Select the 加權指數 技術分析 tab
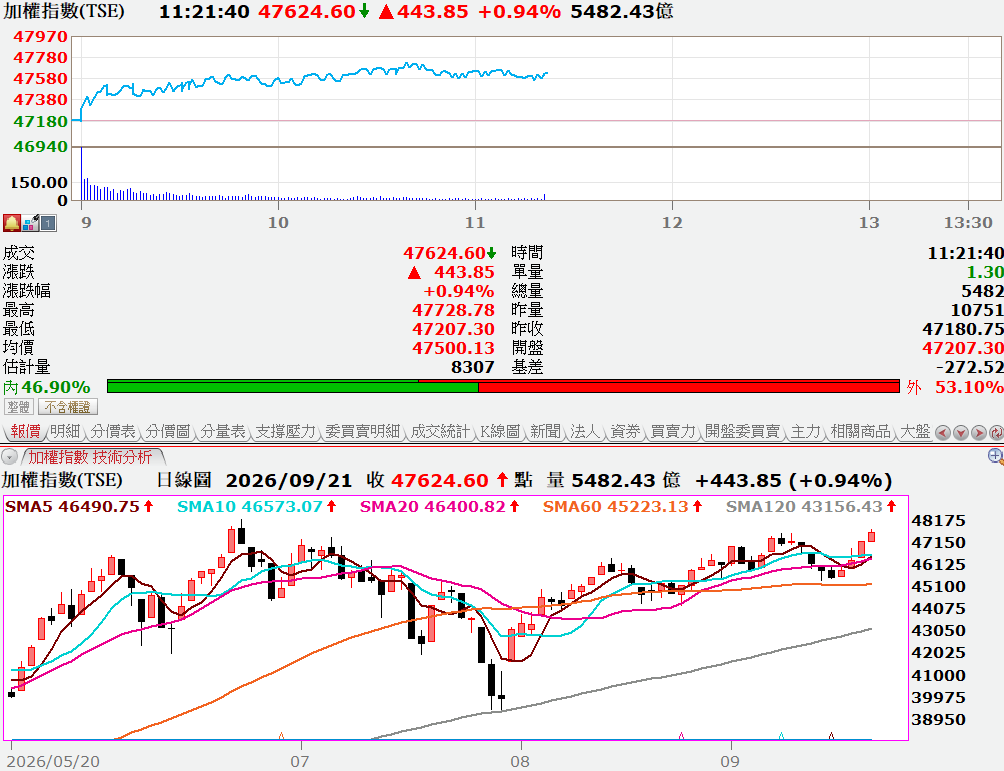This screenshot has height=771, width=1004. [x=90, y=457]
